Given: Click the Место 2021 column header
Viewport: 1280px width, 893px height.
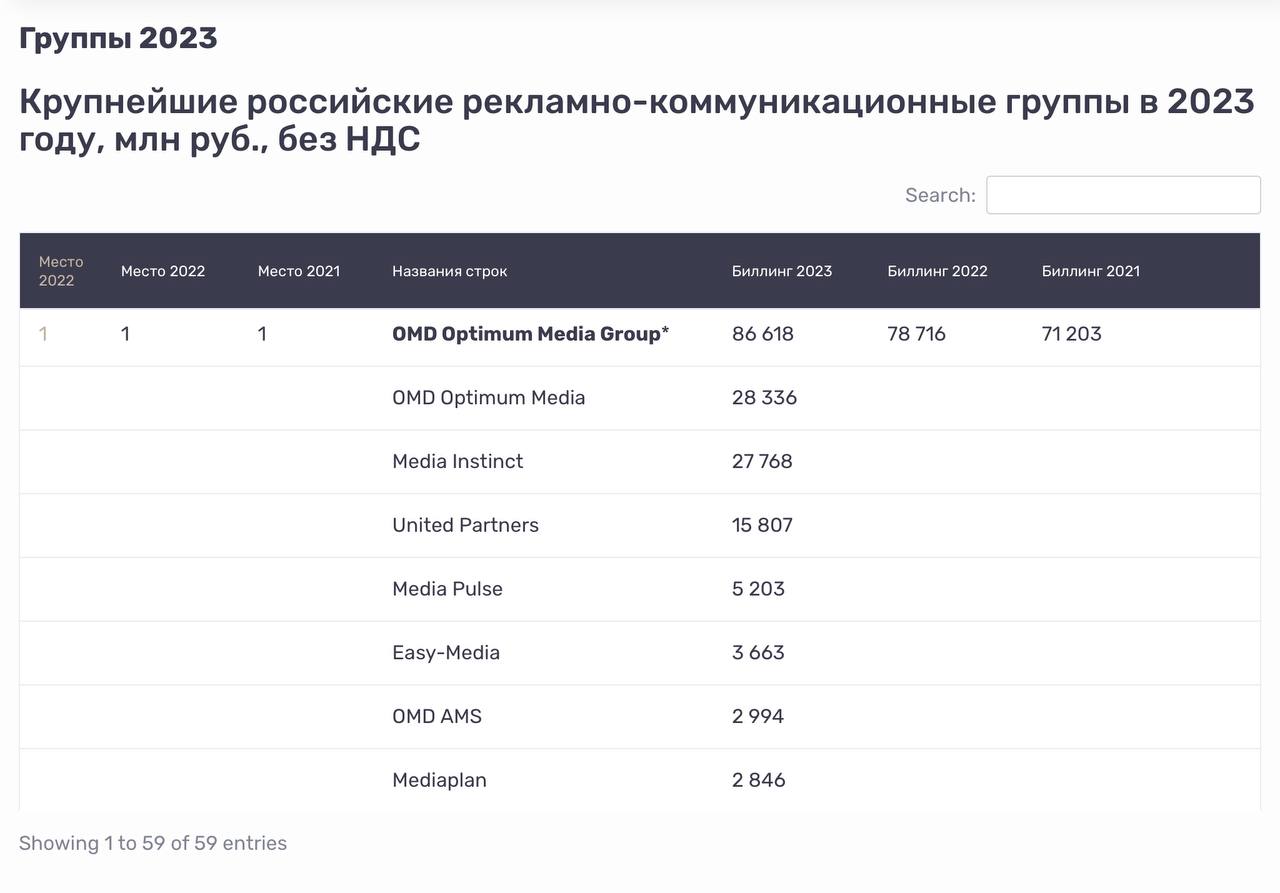Looking at the screenshot, I should tap(298, 271).
